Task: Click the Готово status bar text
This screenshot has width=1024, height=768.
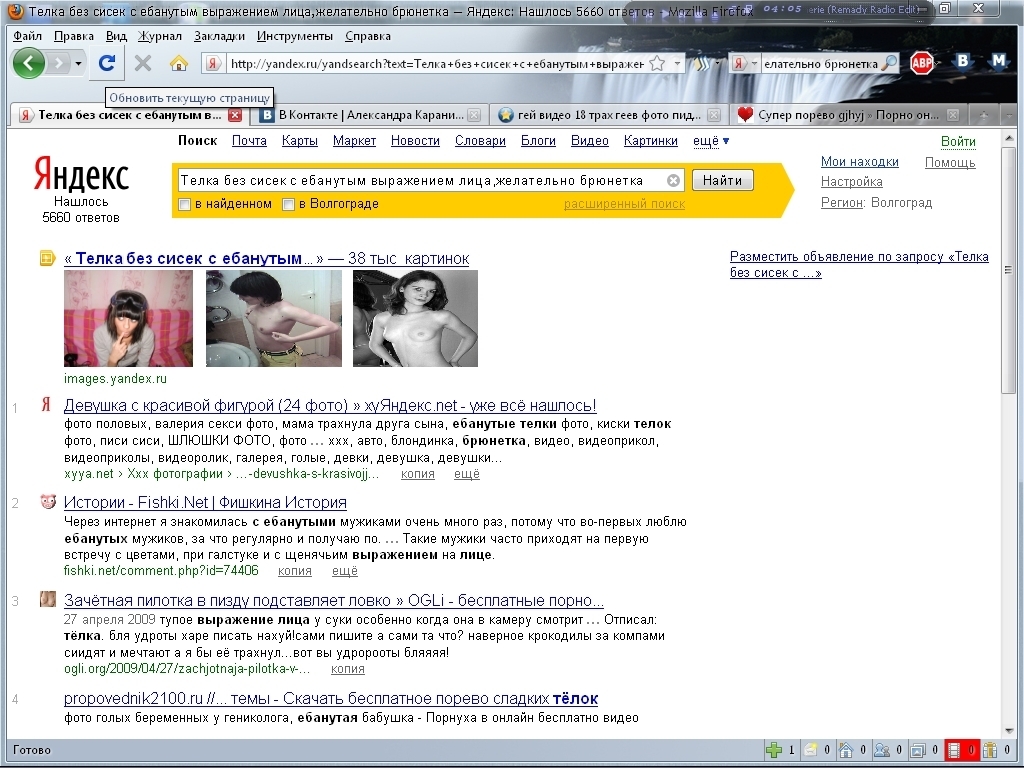Action: (31, 750)
